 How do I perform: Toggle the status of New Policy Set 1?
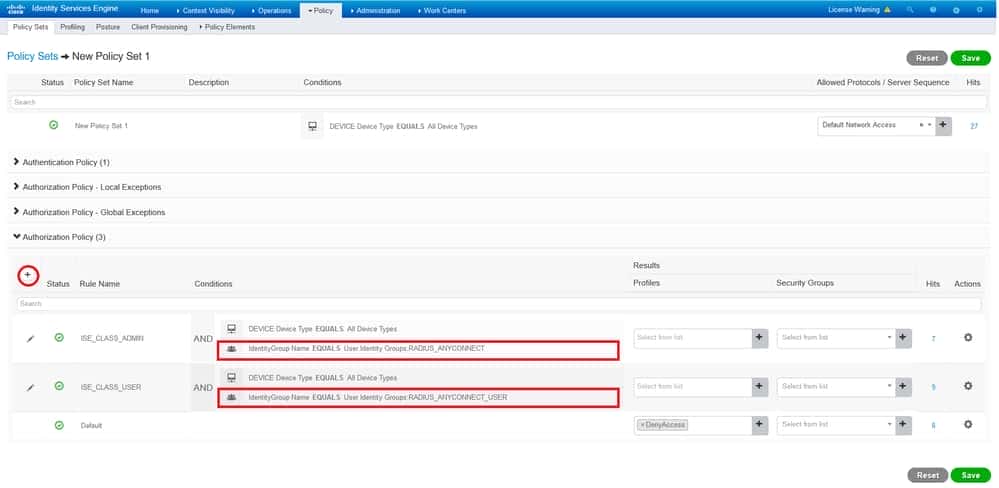[54, 126]
